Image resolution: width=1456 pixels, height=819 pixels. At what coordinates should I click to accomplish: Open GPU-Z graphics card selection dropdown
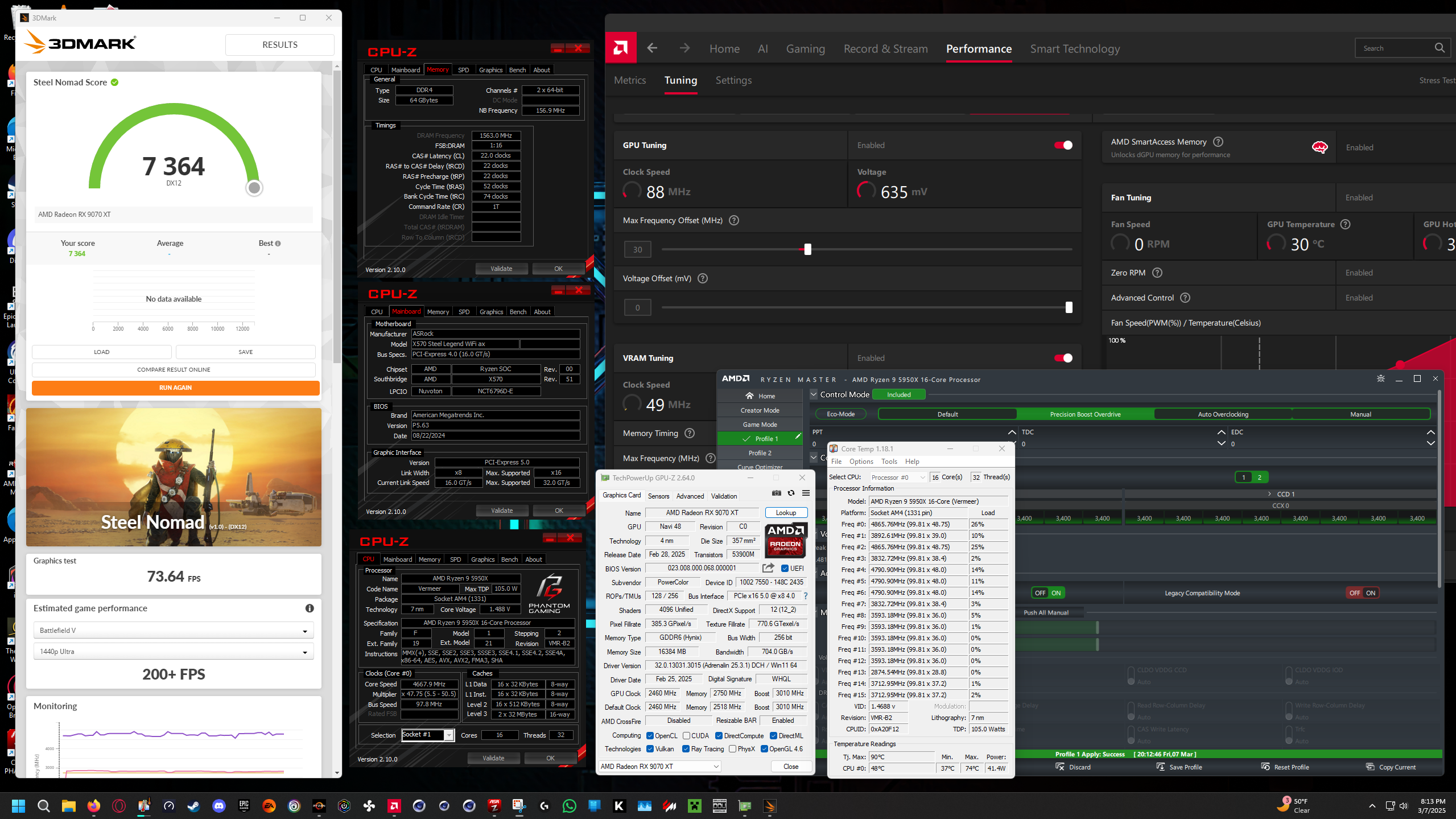[x=659, y=766]
